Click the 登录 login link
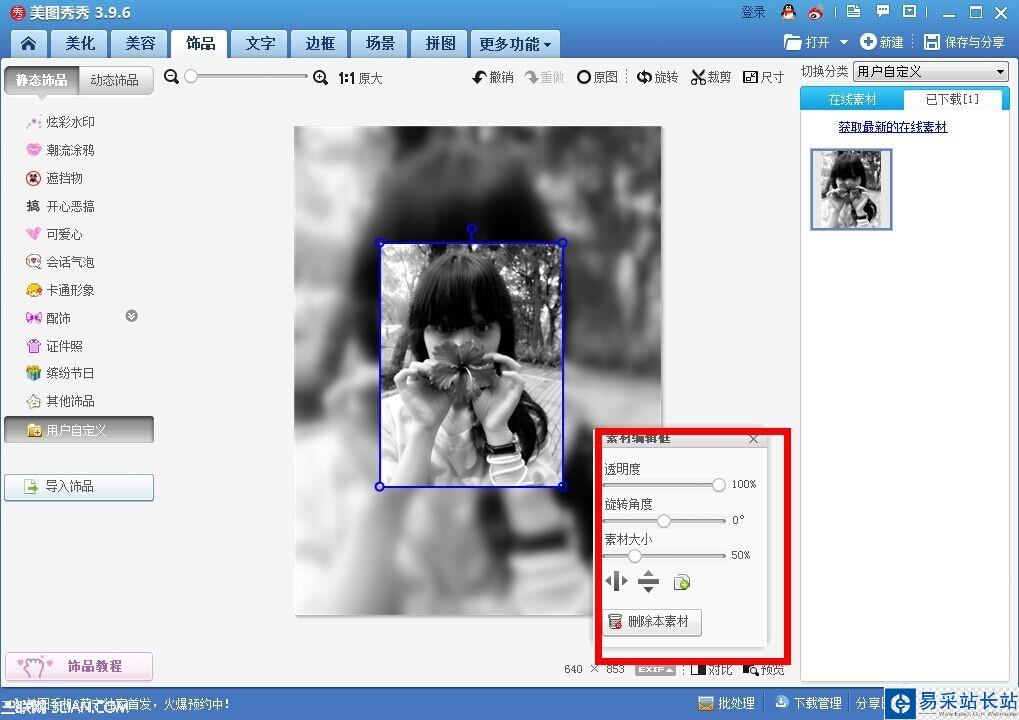The image size is (1019, 720). click(x=753, y=12)
